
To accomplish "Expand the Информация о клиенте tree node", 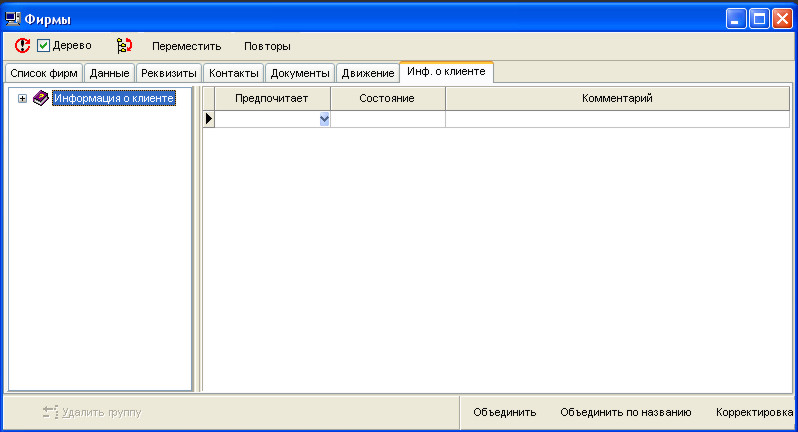I will (22, 98).
